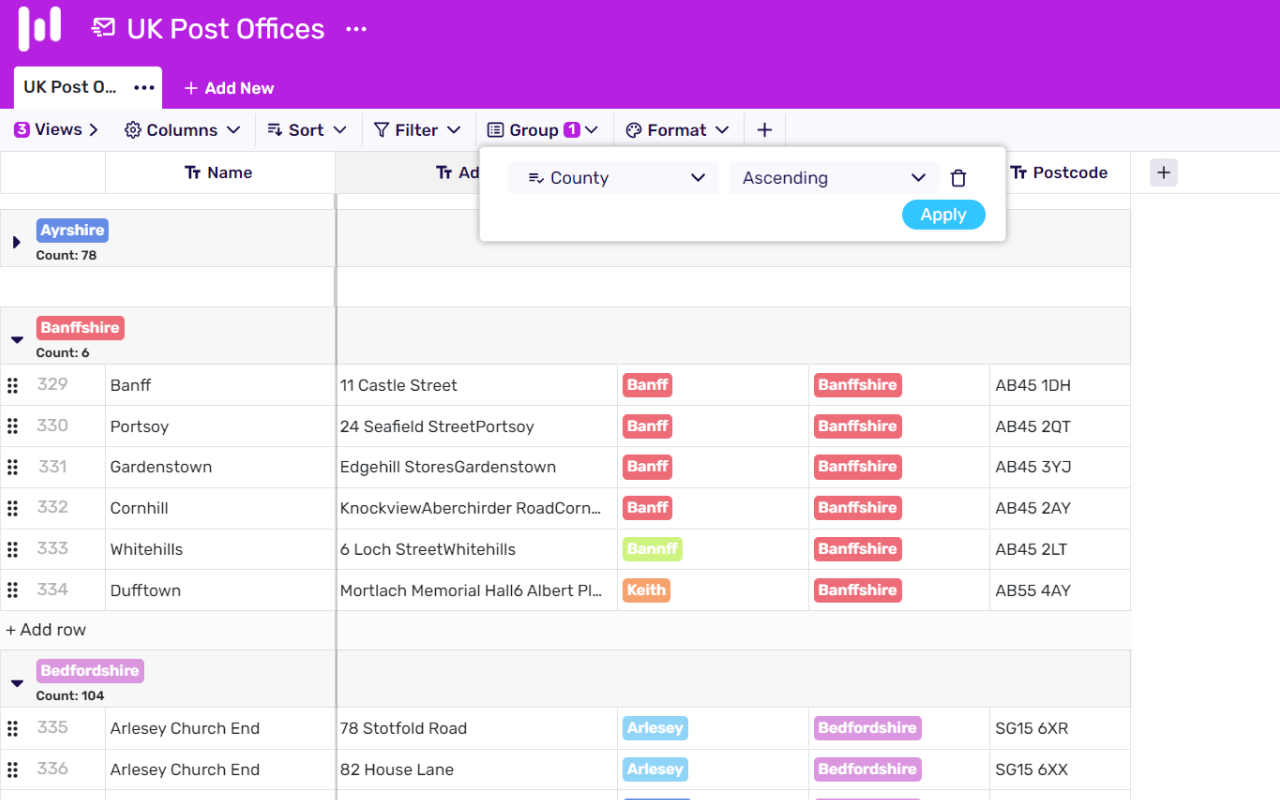Switch to the UK Post O... tab
The width and height of the screenshot is (1280, 800).
tap(70, 87)
